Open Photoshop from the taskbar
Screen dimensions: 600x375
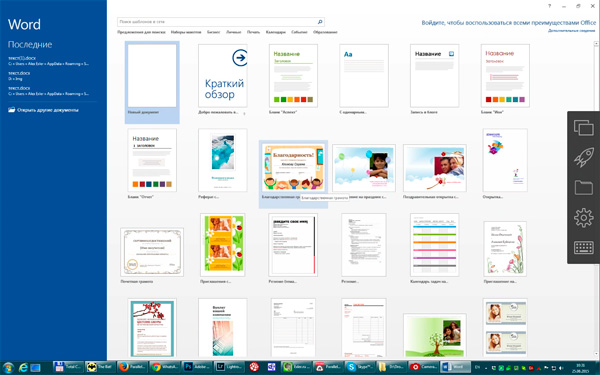pos(197,367)
